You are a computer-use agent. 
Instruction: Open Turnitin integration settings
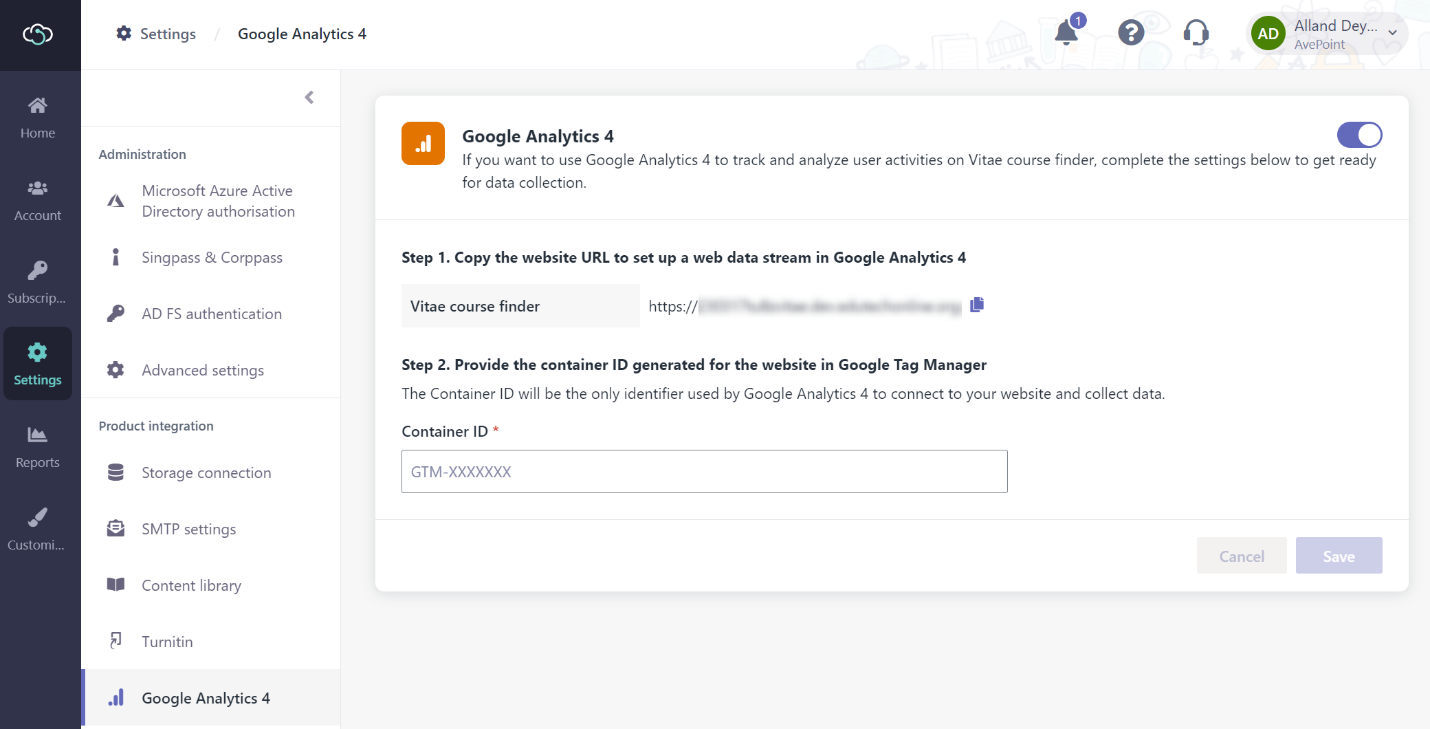(x=211, y=642)
